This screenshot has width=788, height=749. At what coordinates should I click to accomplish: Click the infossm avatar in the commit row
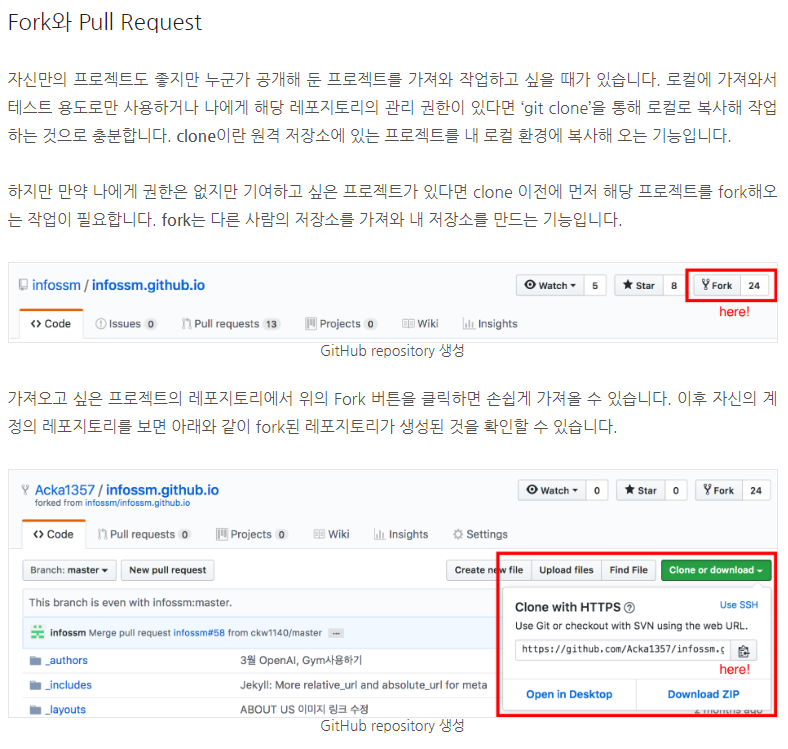38,632
